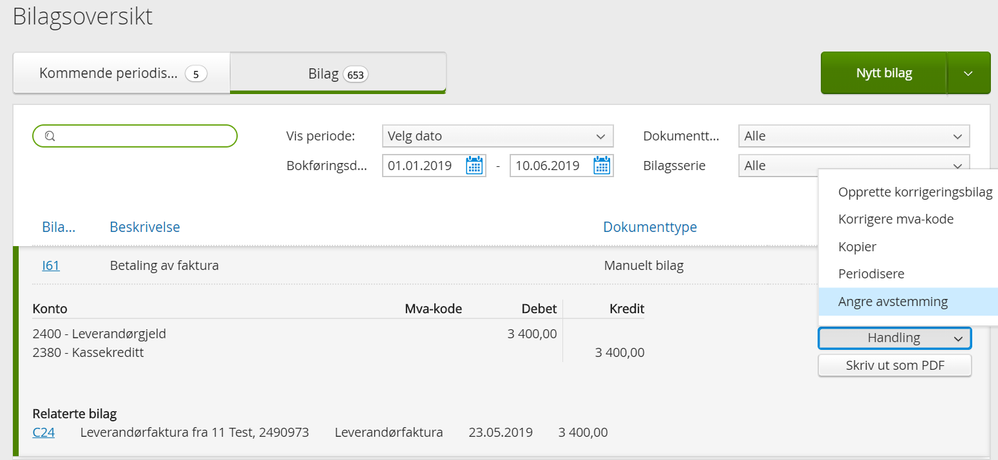Viewport: 998px width, 460px height.
Task: Click the Nytt bilag button
Action: click(884, 73)
